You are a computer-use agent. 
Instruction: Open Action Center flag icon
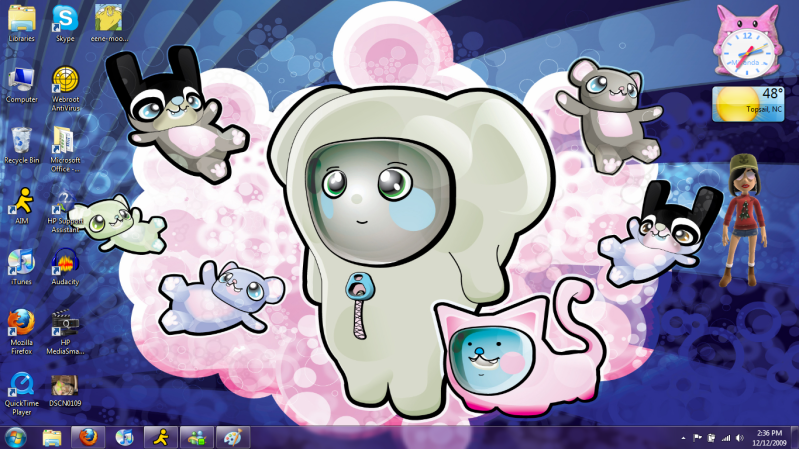[697, 438]
